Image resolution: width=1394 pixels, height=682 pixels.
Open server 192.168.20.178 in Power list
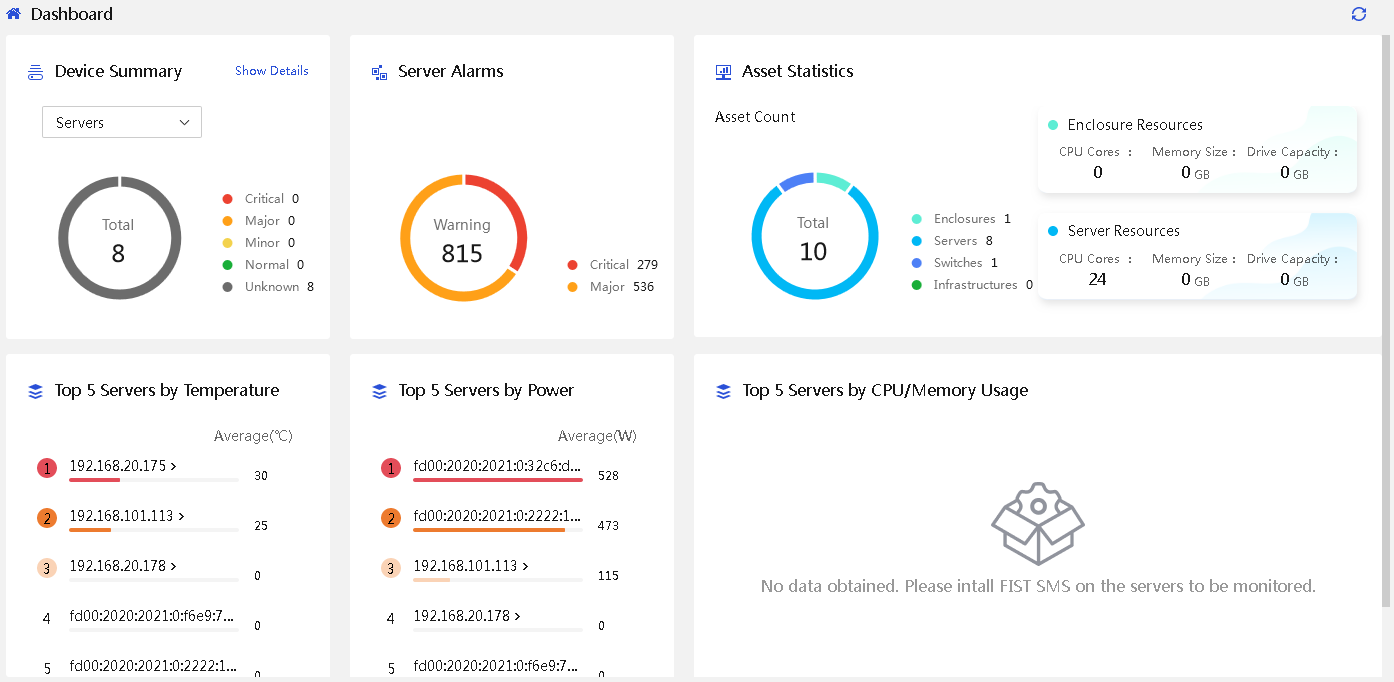[467, 616]
